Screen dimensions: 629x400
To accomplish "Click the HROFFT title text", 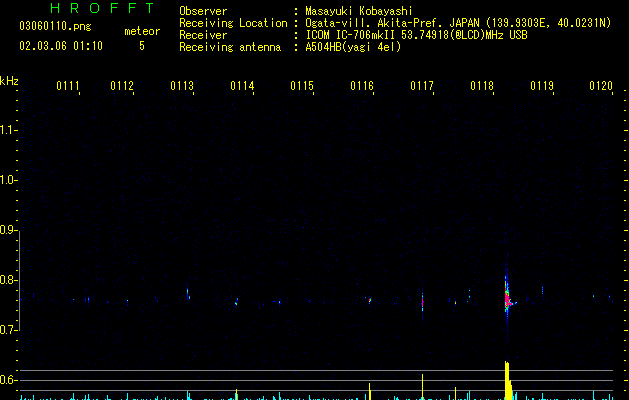I will 103,8.
